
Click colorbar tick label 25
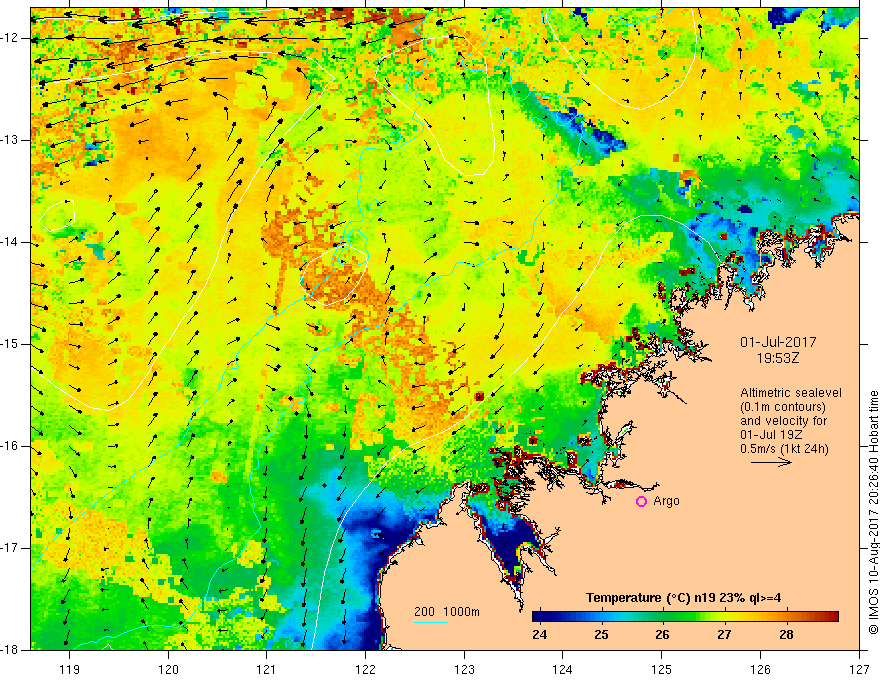pos(601,635)
